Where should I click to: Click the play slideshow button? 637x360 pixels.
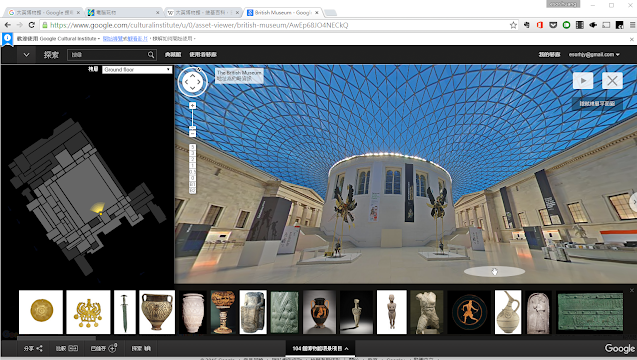click(x=583, y=80)
